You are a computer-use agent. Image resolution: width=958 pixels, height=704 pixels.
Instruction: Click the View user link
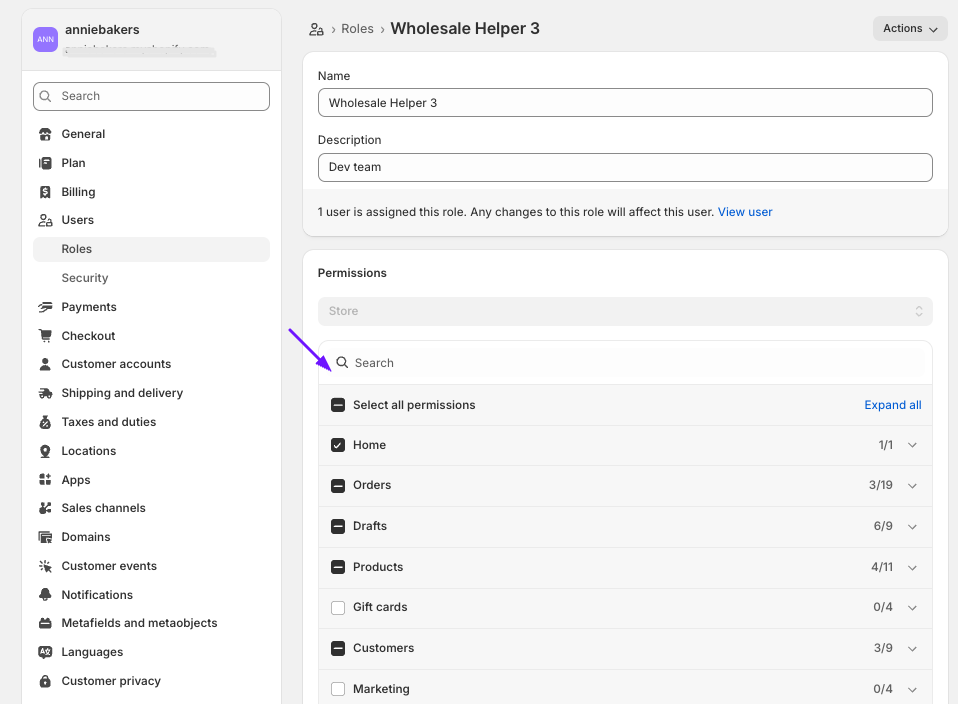pyautogui.click(x=745, y=212)
